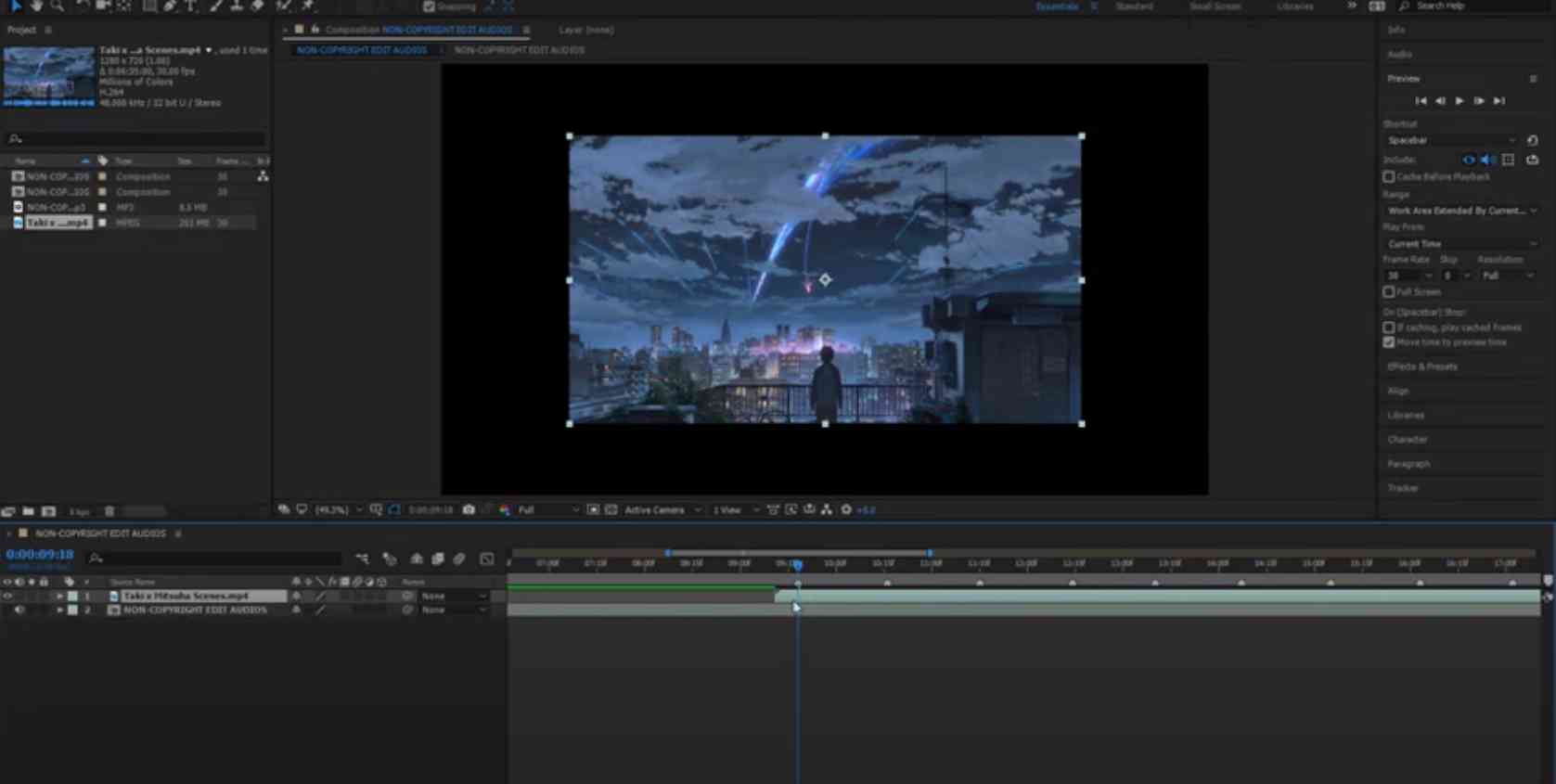The width and height of the screenshot is (1556, 784).
Task: Switch to the Standard workspace
Action: [1134, 6]
